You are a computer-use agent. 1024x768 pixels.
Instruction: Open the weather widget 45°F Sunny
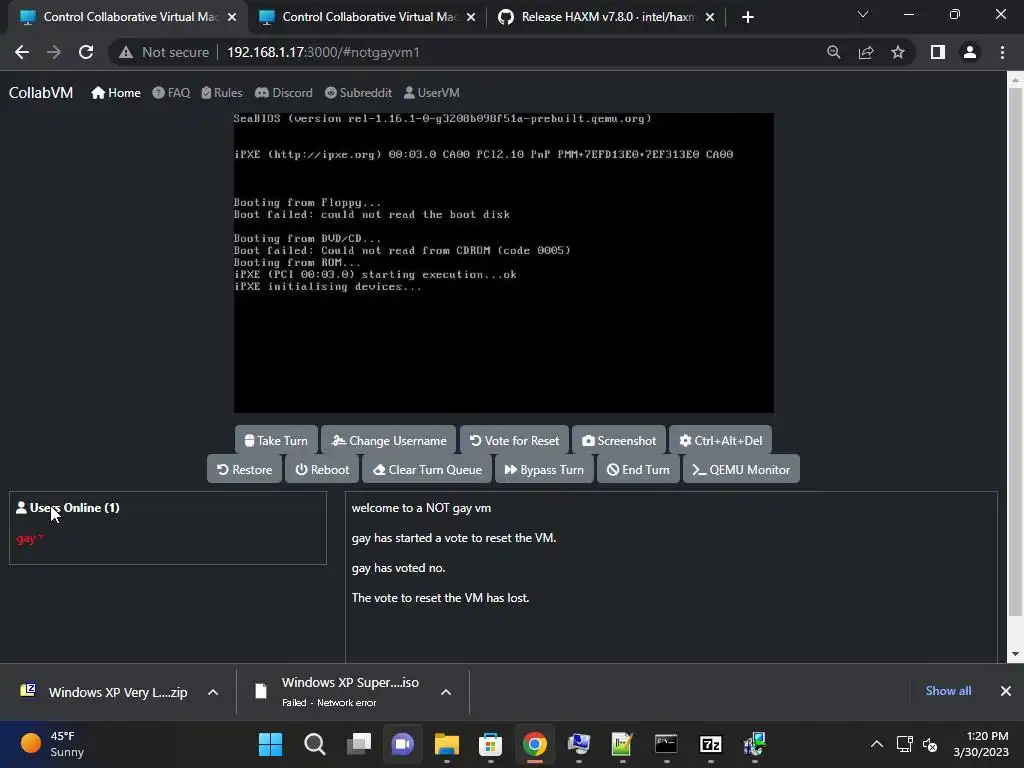pos(52,744)
